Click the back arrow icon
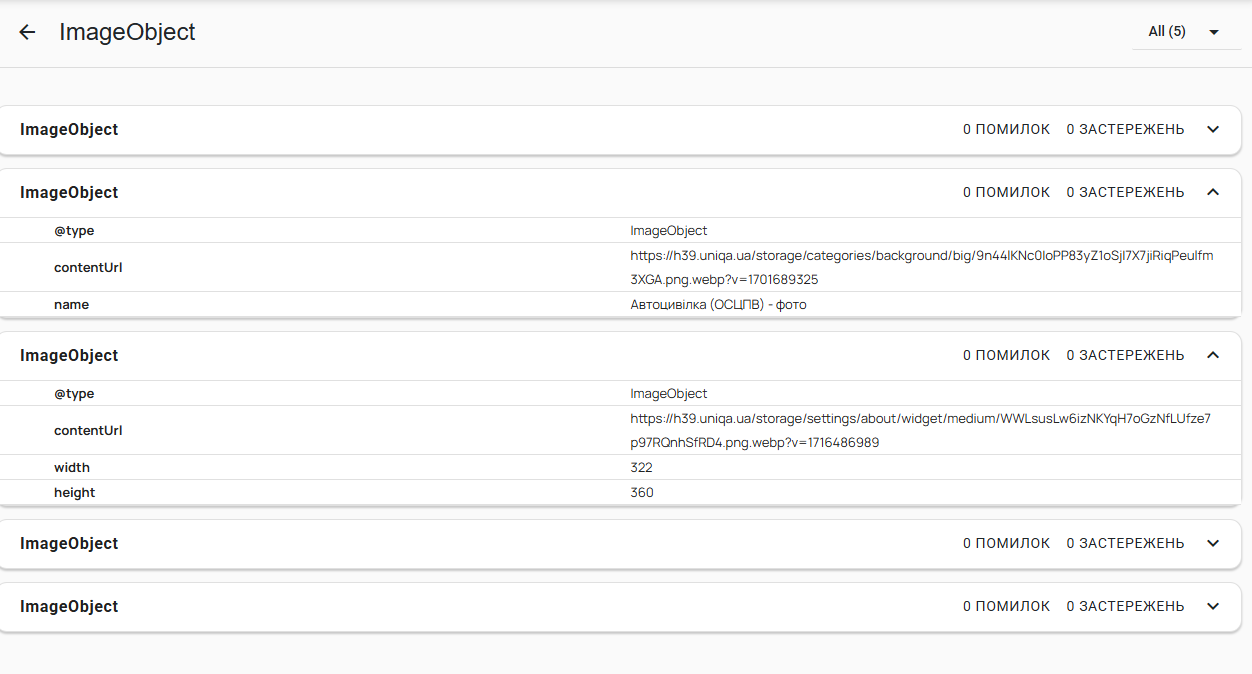Image resolution: width=1252 pixels, height=674 pixels. [x=27, y=32]
